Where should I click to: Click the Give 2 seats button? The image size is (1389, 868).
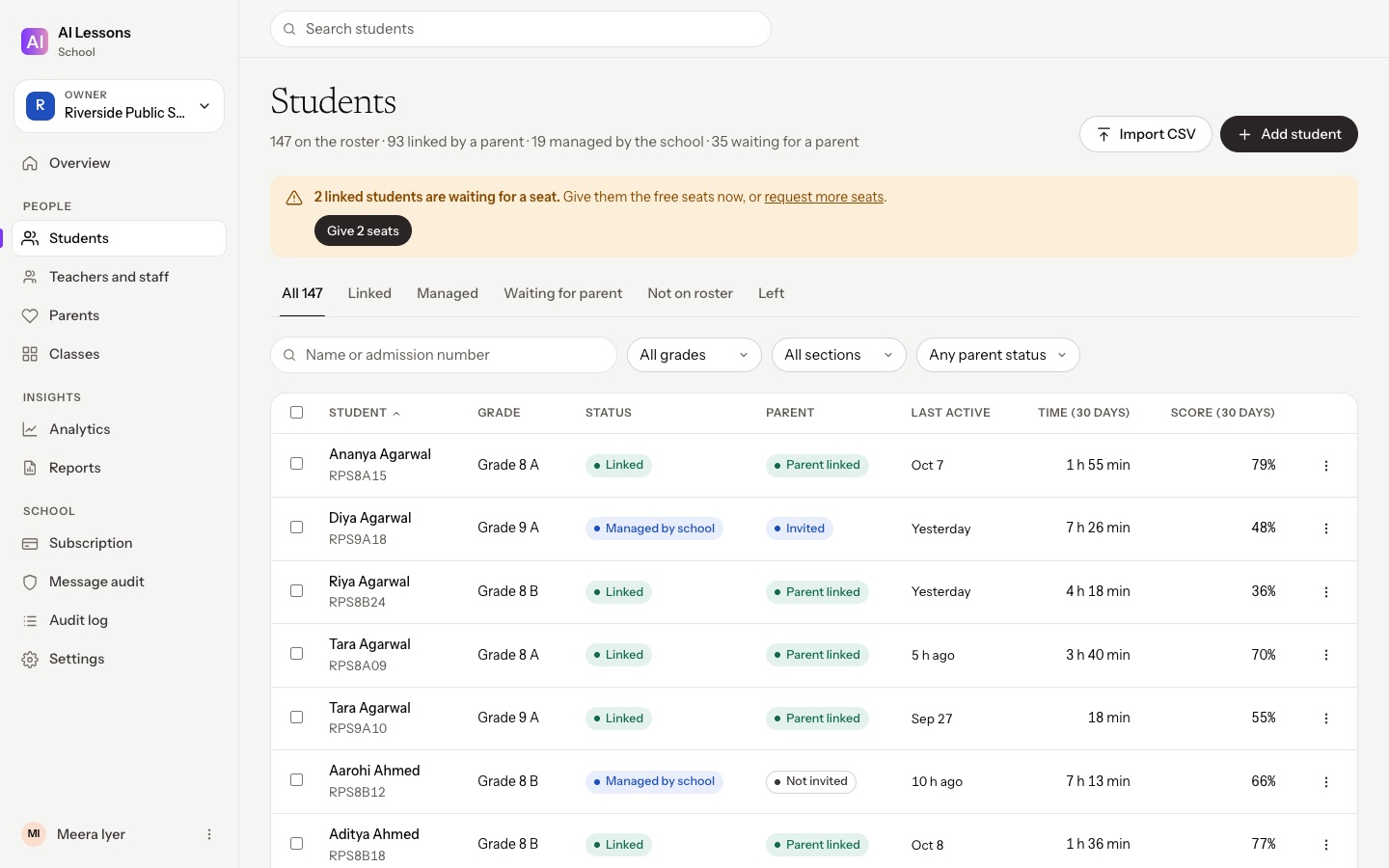pos(363,231)
